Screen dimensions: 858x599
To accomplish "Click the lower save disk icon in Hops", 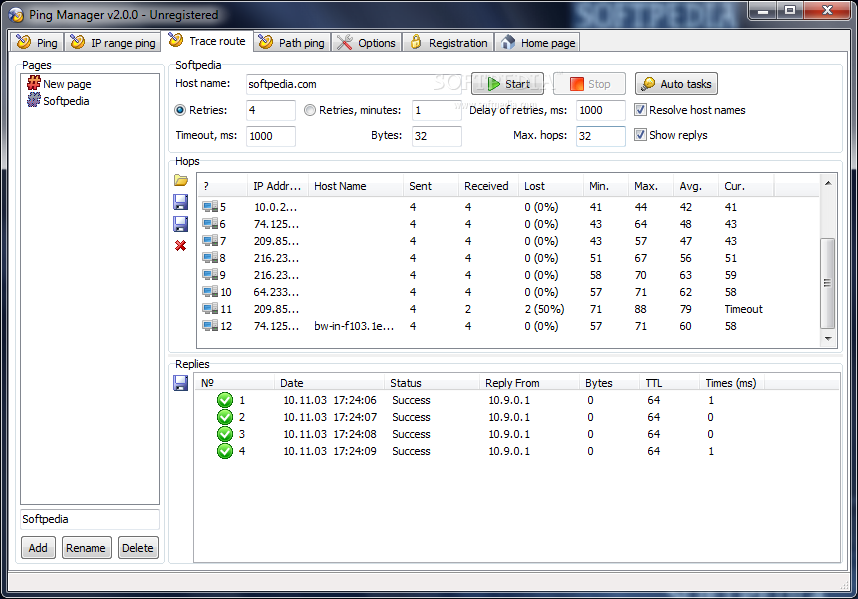I will click(x=181, y=224).
